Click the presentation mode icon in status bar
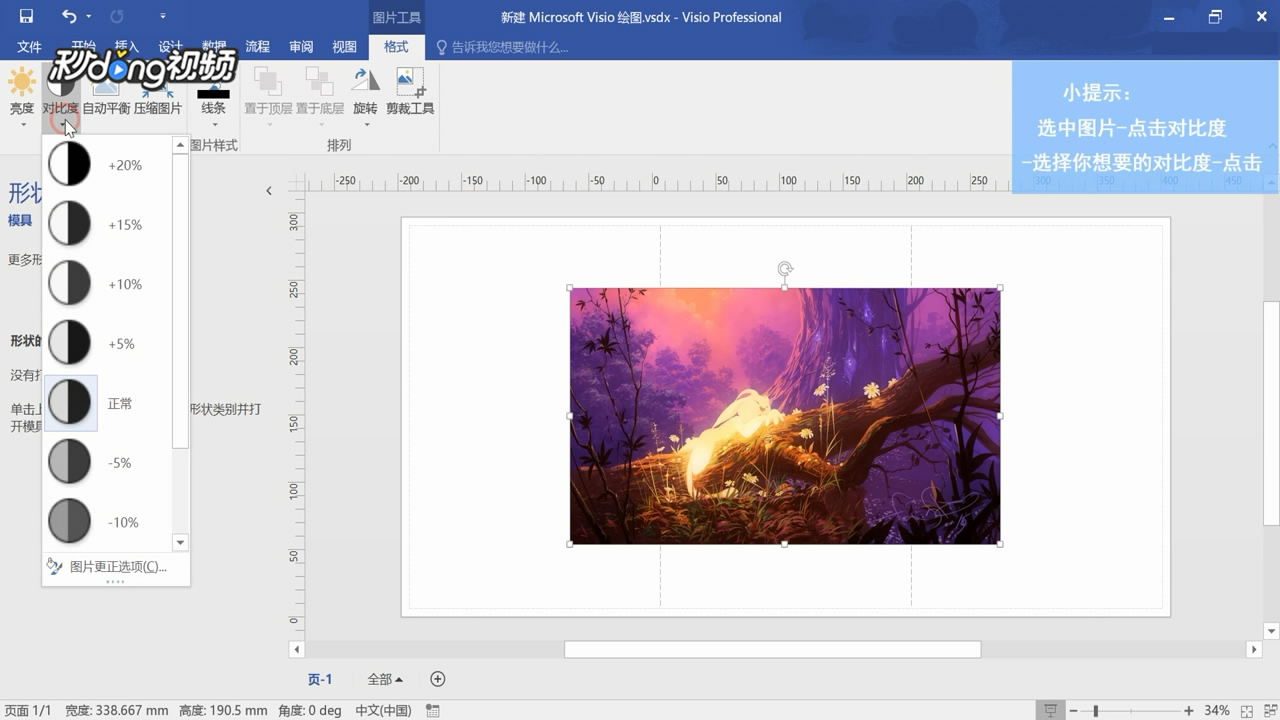1280x720 pixels. pyautogui.click(x=1050, y=710)
